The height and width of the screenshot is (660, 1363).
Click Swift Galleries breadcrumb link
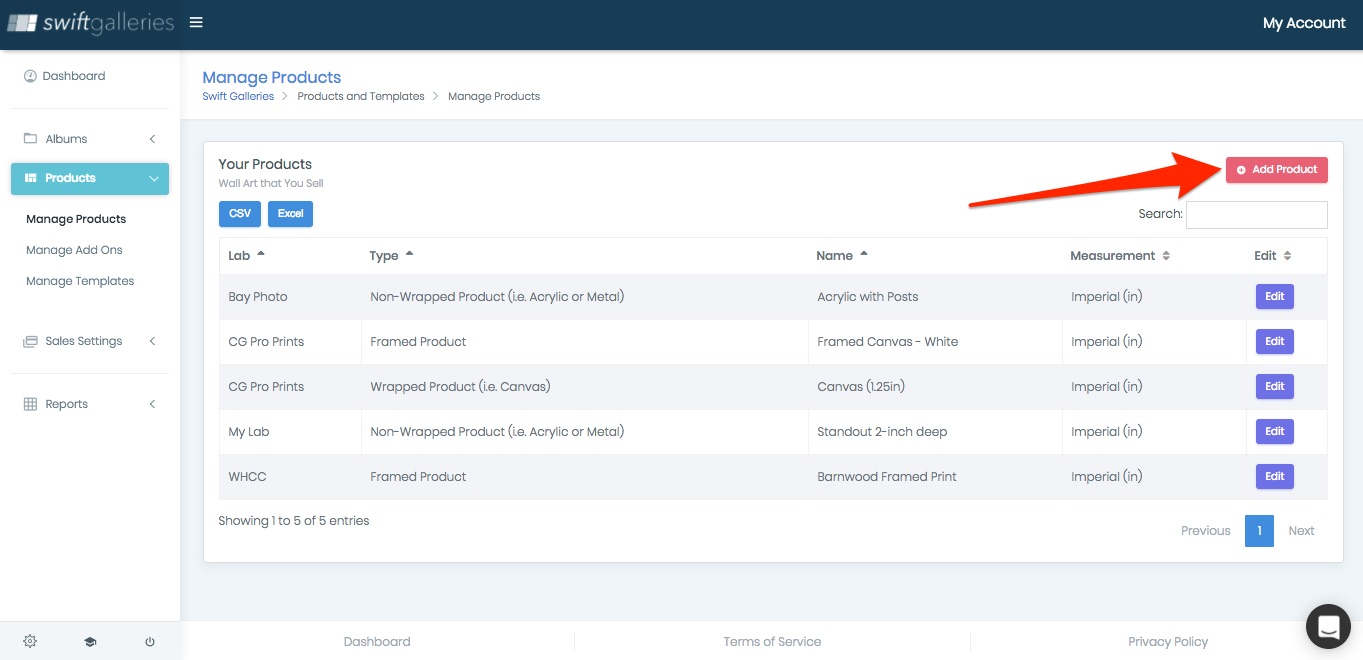(x=238, y=96)
